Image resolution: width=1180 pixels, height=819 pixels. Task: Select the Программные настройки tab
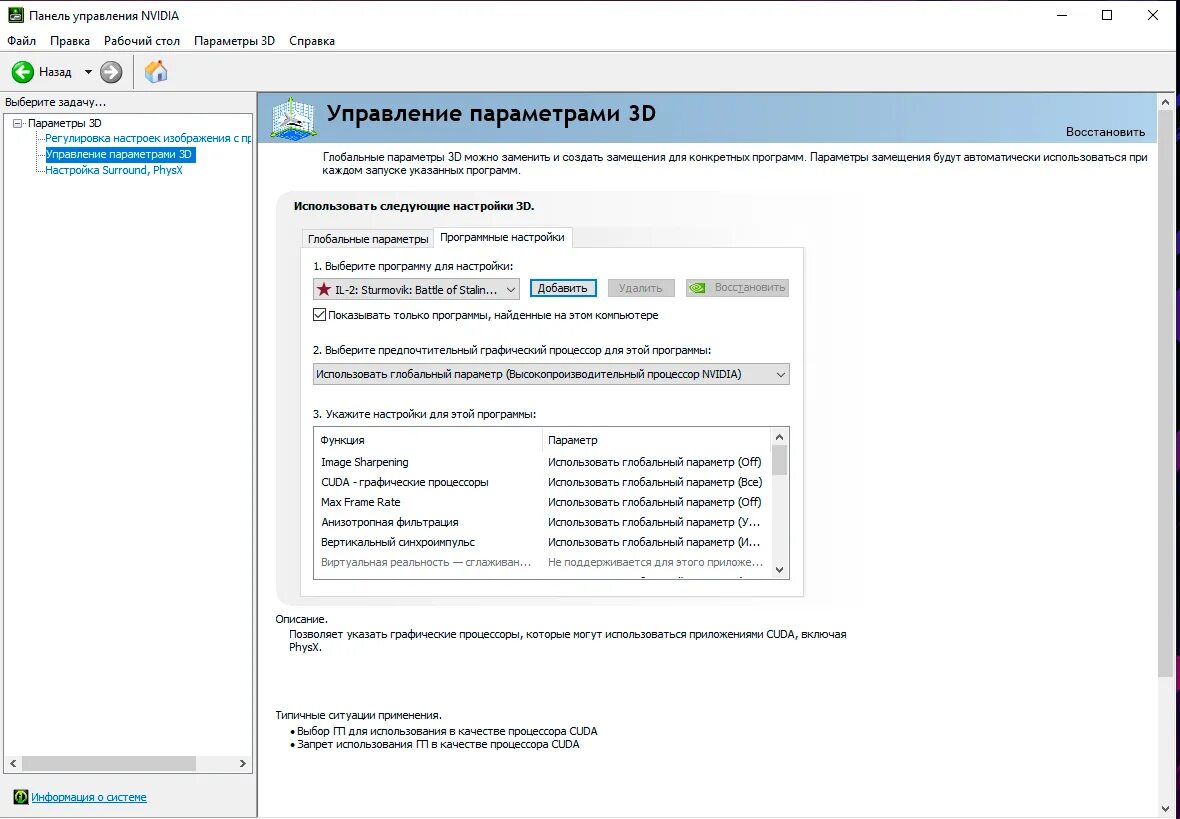pyautogui.click(x=502, y=237)
